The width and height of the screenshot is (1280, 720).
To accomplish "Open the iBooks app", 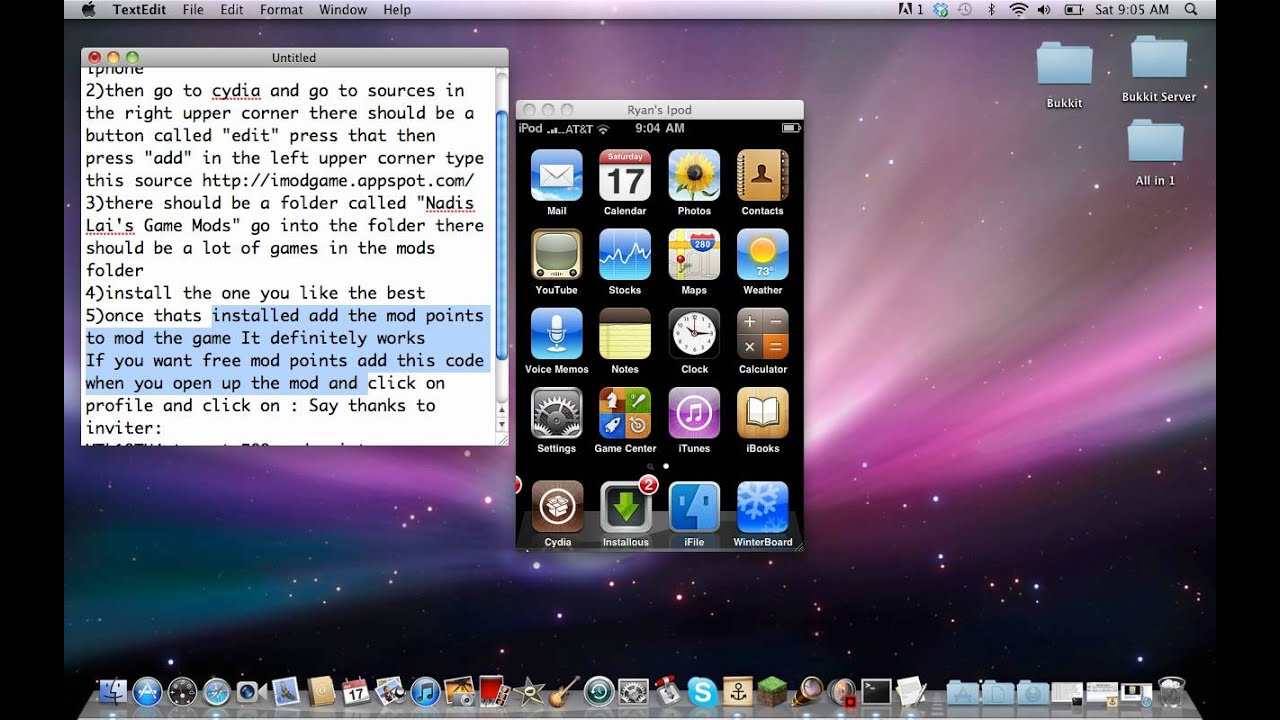I will tap(763, 413).
